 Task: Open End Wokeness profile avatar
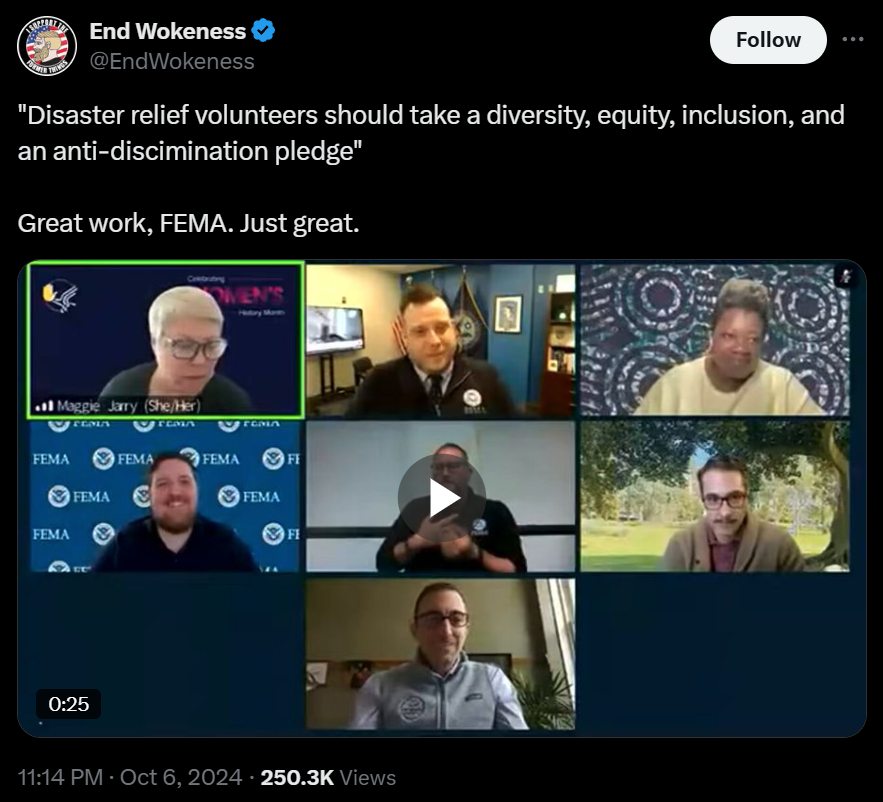47,46
